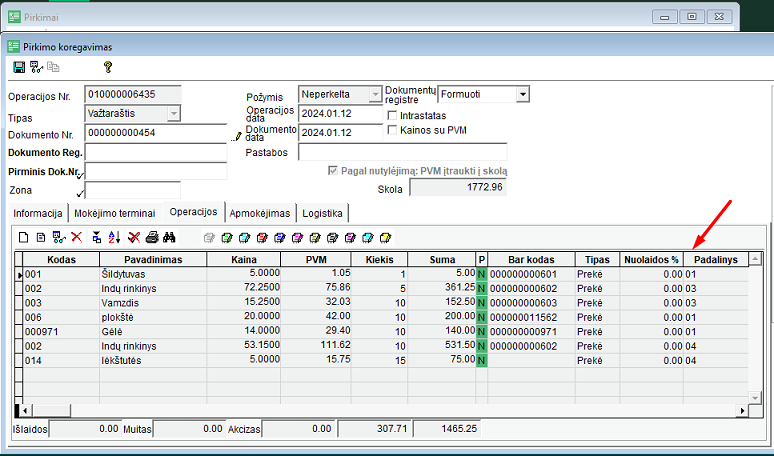Screen dimensions: 774x456
Task: Open the Požymis Neperkelta dropdown
Action: (x=376, y=94)
